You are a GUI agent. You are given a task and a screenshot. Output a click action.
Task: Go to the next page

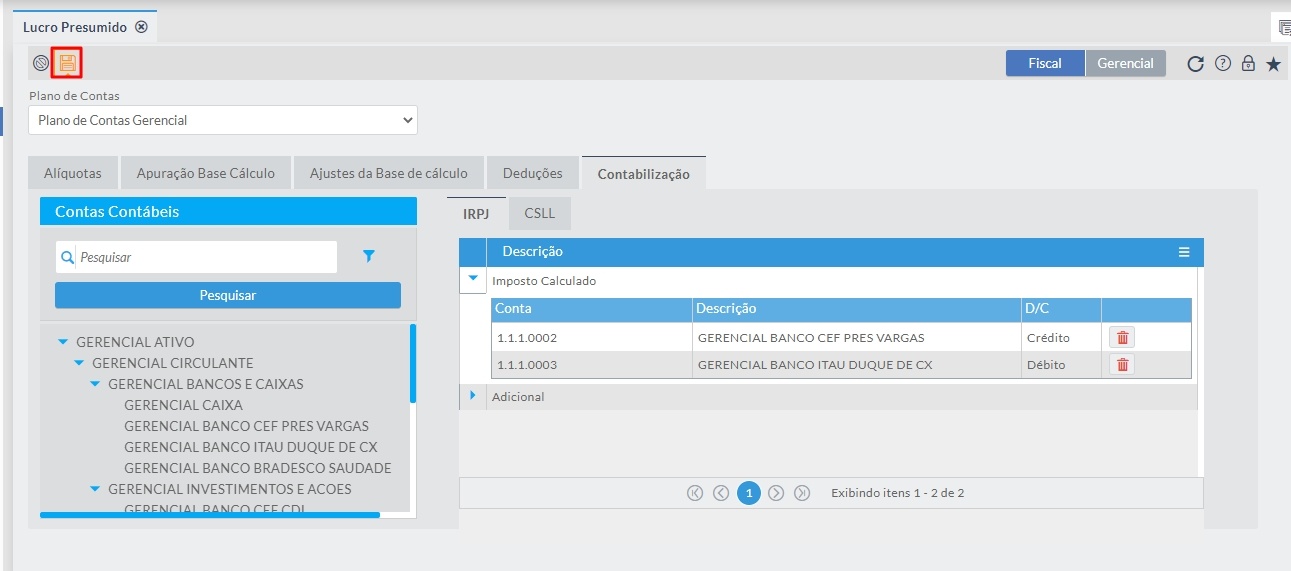point(776,493)
